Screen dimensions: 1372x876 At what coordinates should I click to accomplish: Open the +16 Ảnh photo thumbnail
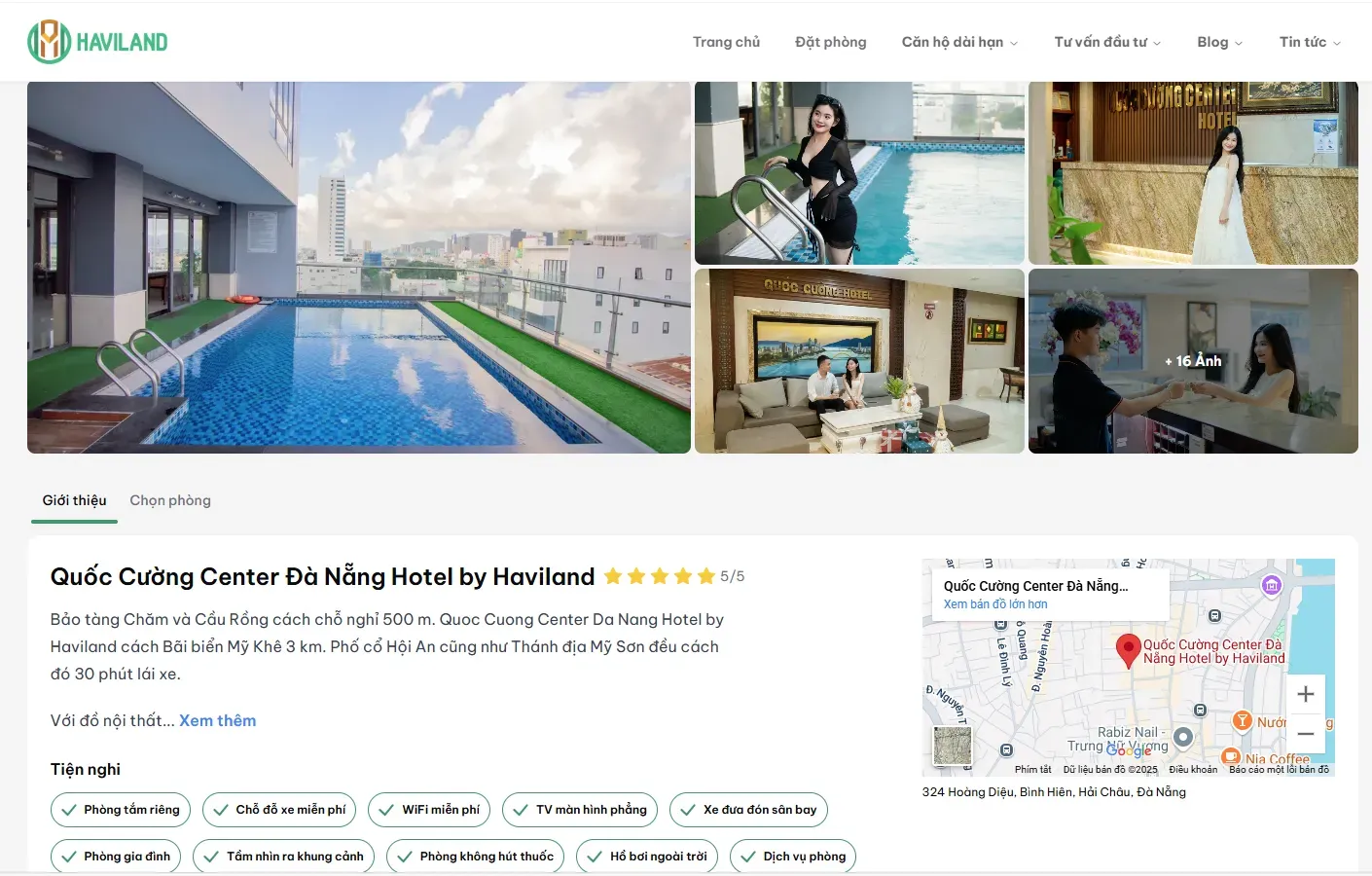[1193, 361]
